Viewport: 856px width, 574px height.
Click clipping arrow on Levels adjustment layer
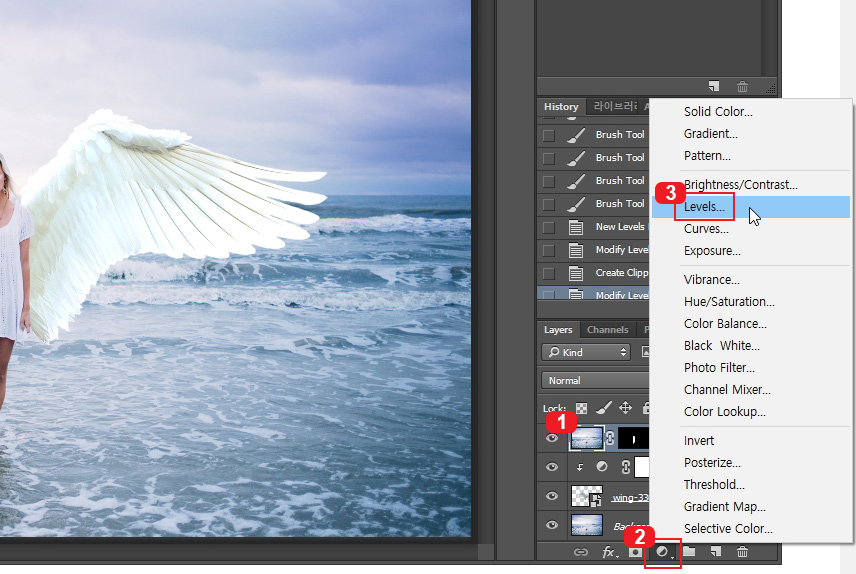[x=580, y=467]
